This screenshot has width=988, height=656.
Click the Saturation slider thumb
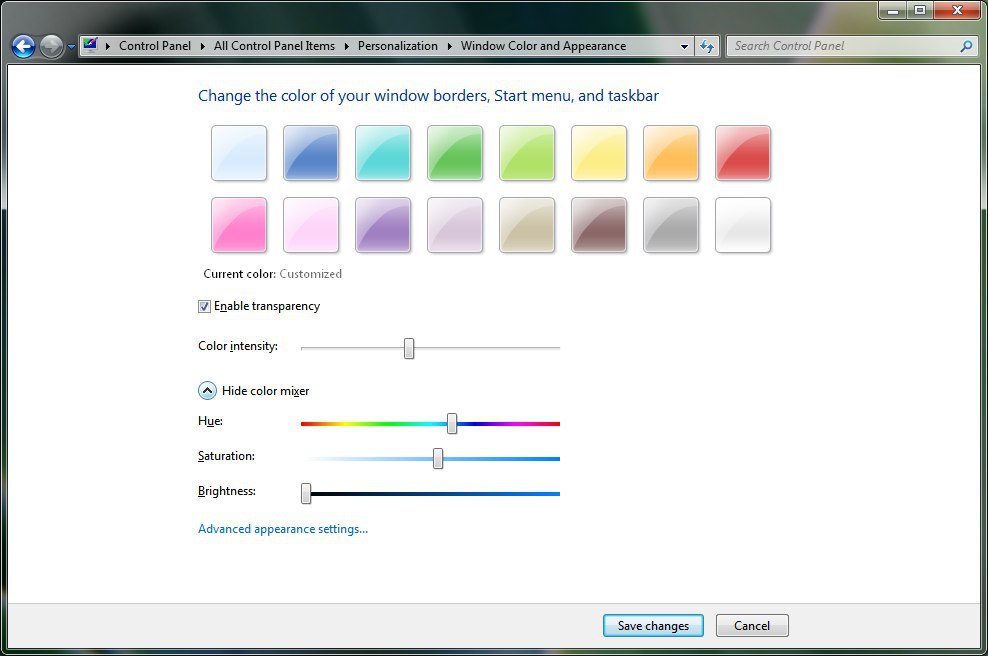(x=438, y=458)
